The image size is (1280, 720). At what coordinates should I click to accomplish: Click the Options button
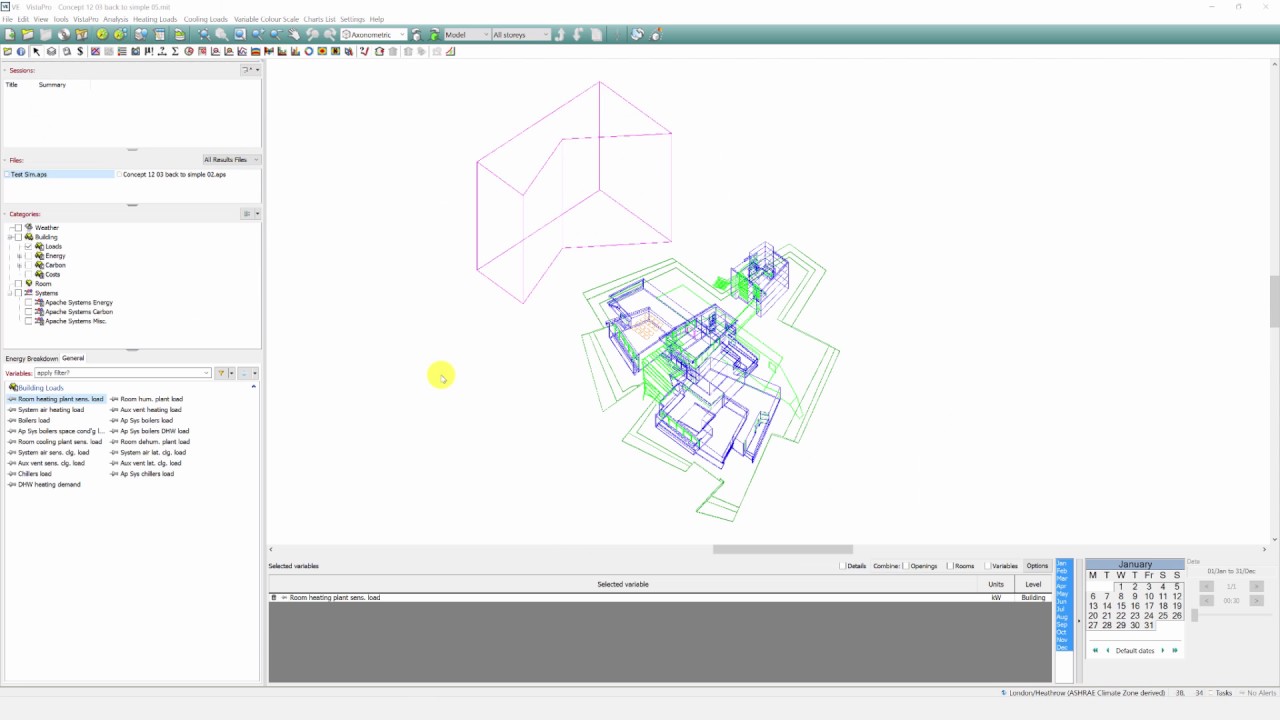click(x=1037, y=566)
